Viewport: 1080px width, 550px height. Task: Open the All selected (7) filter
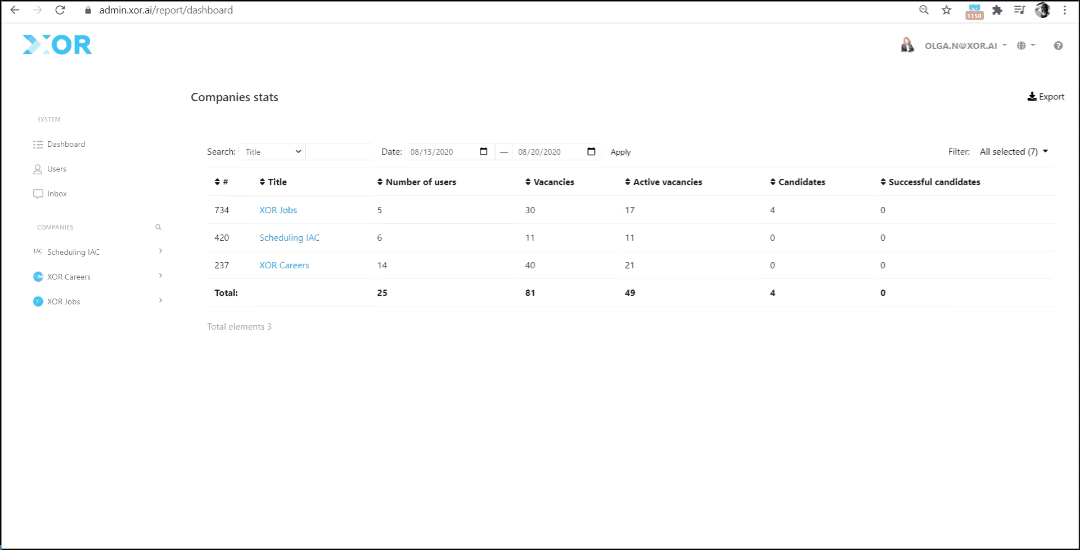(x=1014, y=151)
